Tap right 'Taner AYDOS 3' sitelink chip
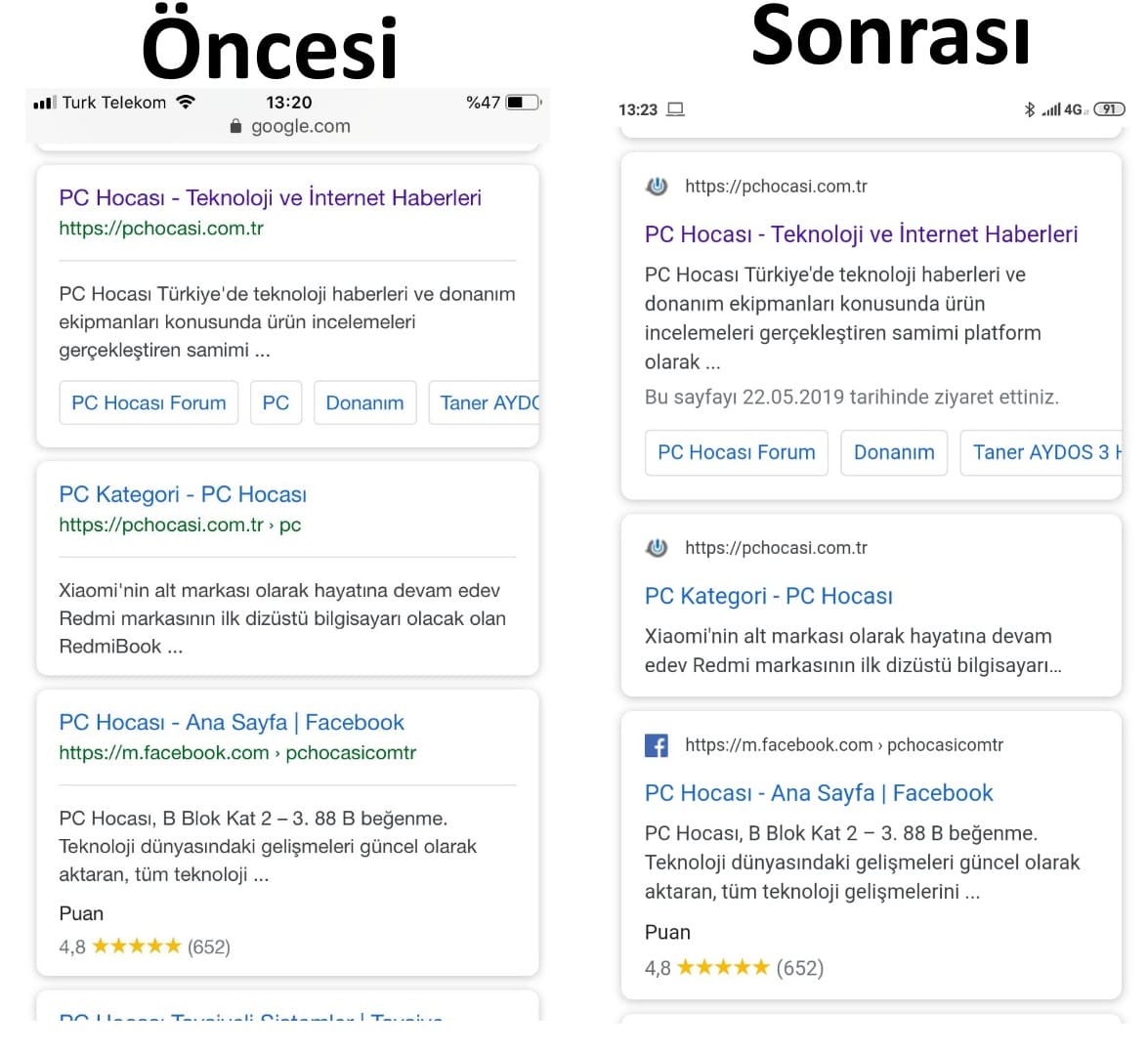The height and width of the screenshot is (1053, 1148). (x=1042, y=452)
